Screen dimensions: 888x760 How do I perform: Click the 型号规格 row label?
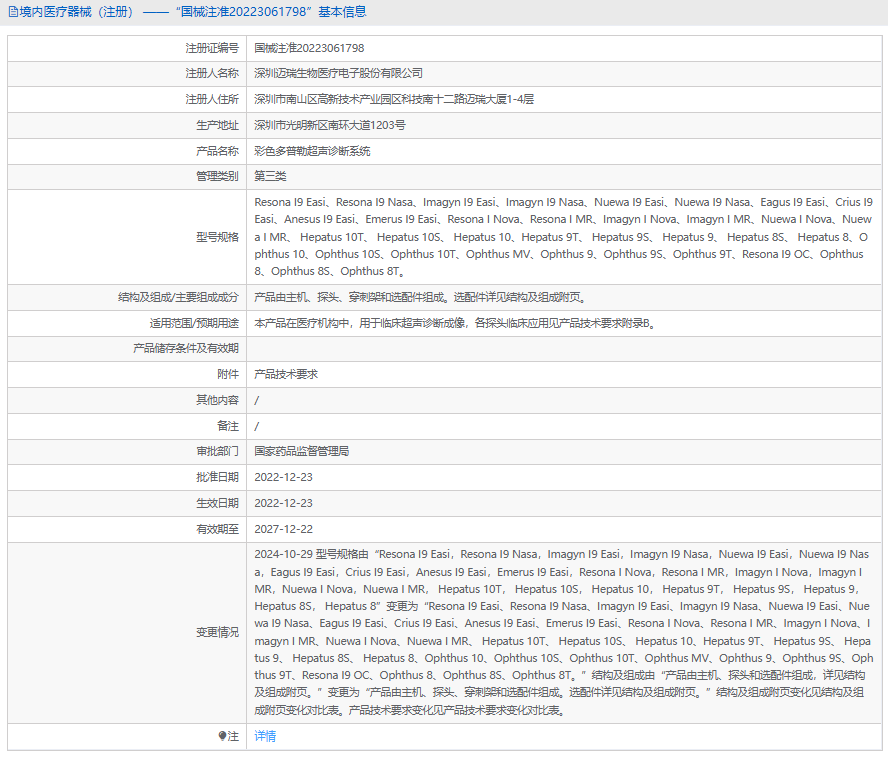pos(217,237)
